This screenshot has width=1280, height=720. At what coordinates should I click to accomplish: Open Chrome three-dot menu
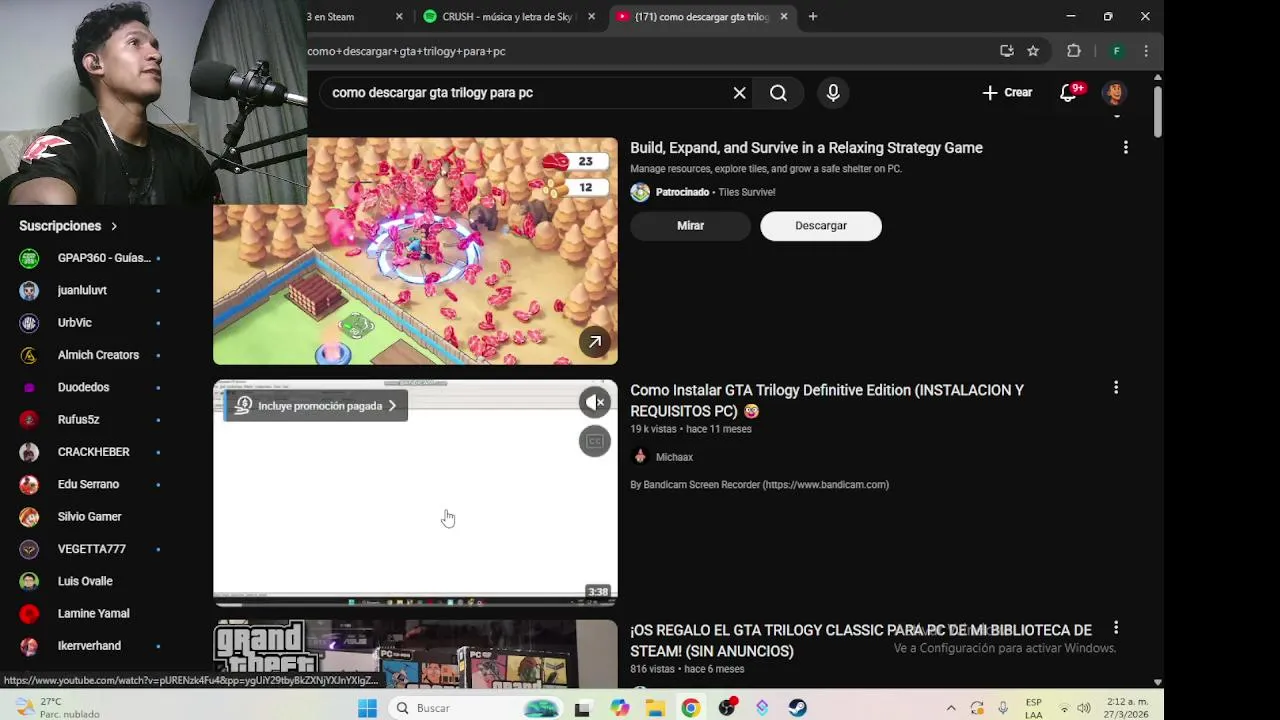pos(1146,51)
